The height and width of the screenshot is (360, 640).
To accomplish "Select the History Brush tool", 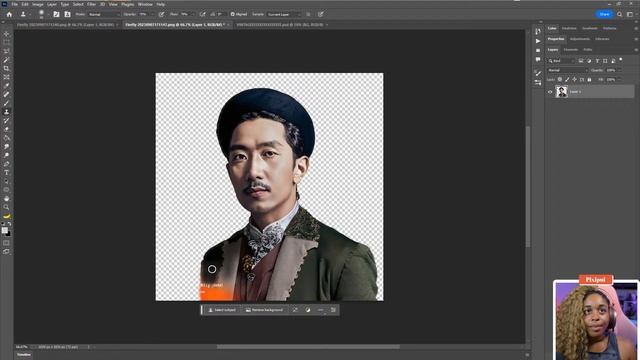I will pos(6,120).
